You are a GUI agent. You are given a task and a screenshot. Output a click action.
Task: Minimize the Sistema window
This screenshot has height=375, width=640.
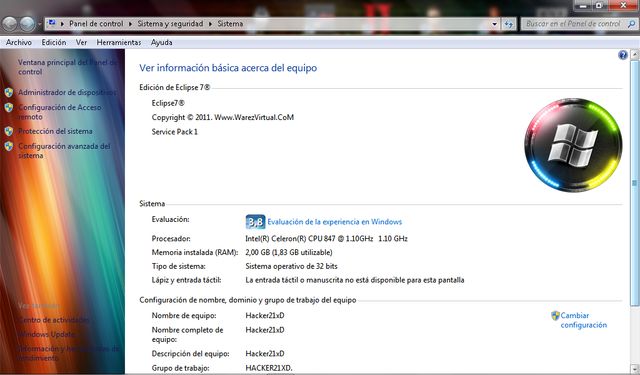pos(583,5)
